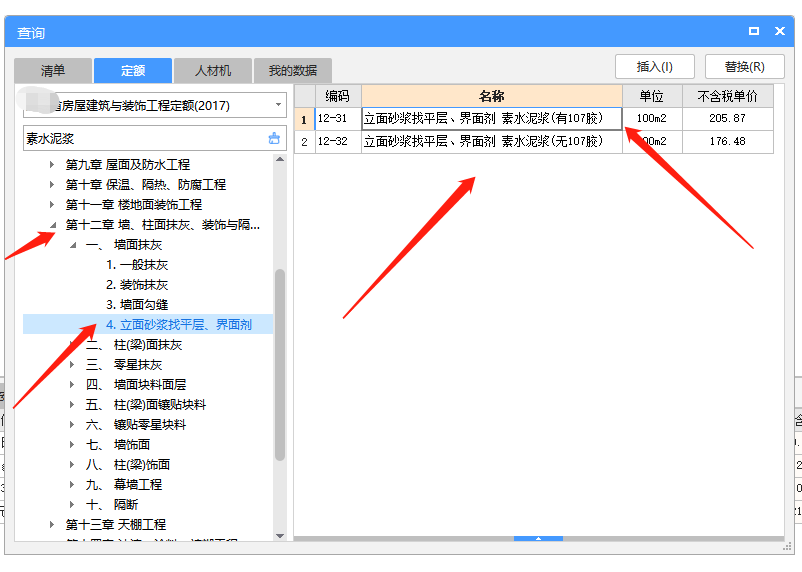802x572 pixels.
Task: Select 4. 立面砂浆找平层、界面剂 item
Action: (179, 324)
